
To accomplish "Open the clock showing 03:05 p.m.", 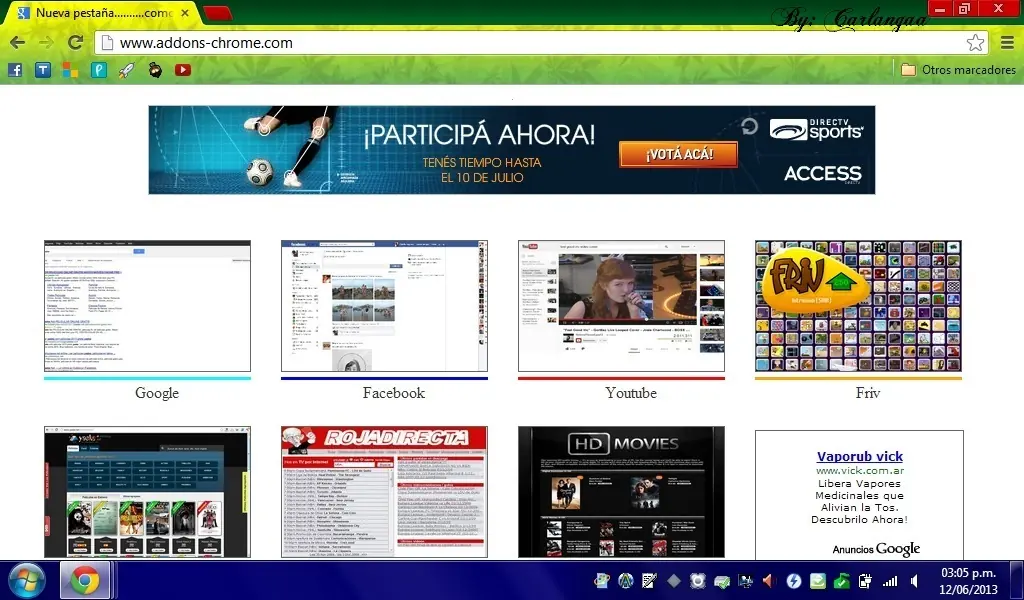I will [968, 580].
